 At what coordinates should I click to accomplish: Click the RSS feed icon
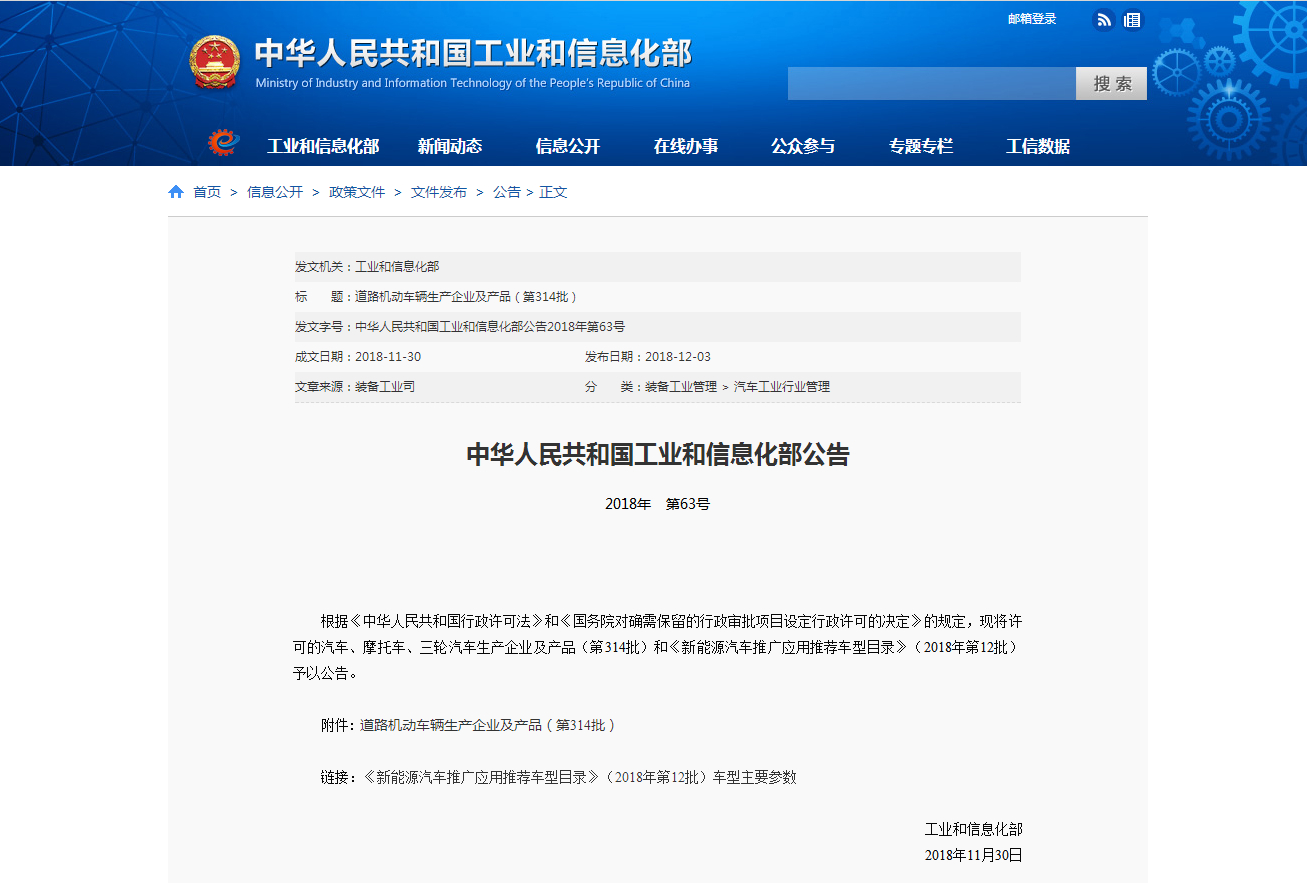click(1104, 20)
